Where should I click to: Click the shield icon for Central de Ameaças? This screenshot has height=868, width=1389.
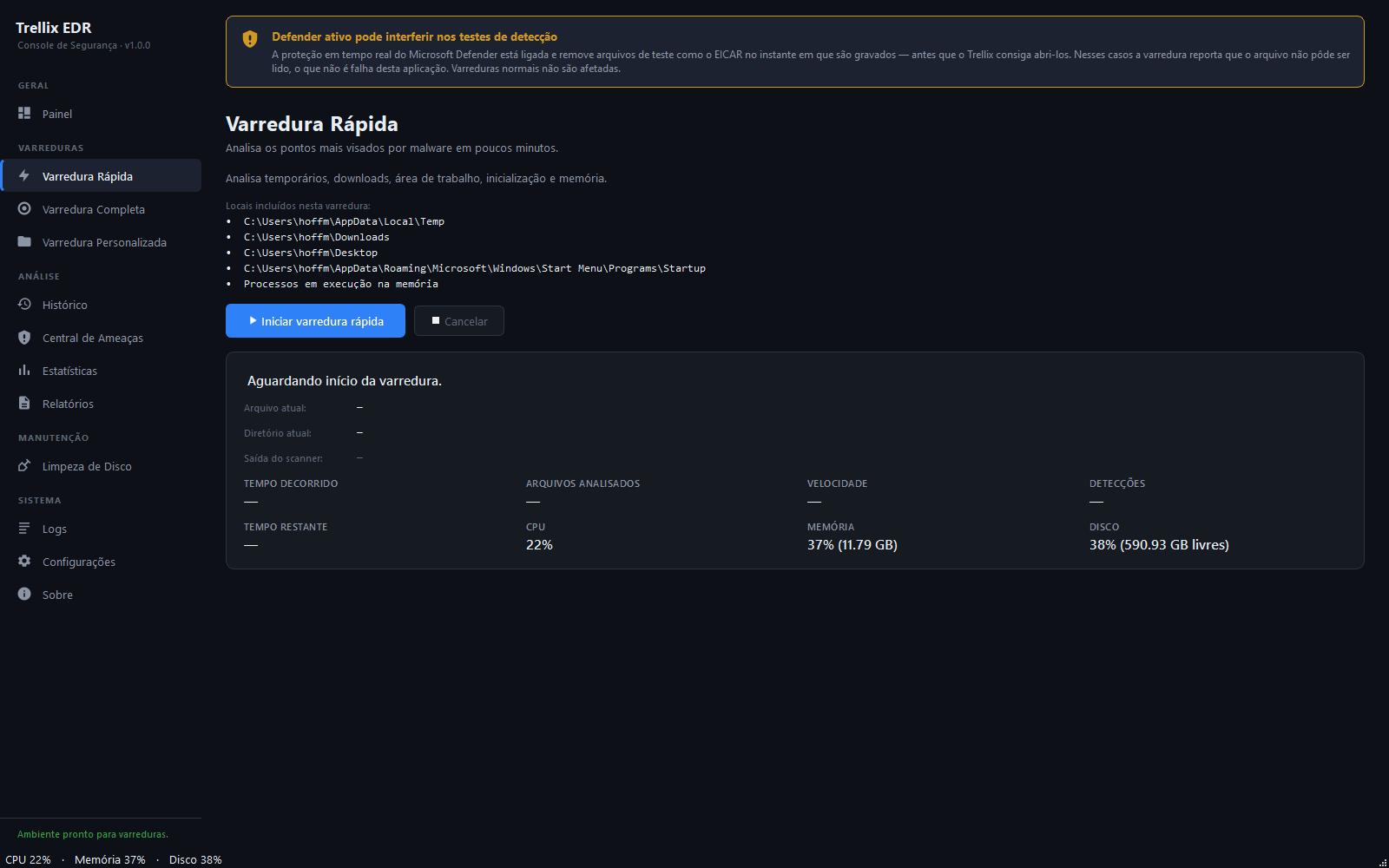(24, 337)
